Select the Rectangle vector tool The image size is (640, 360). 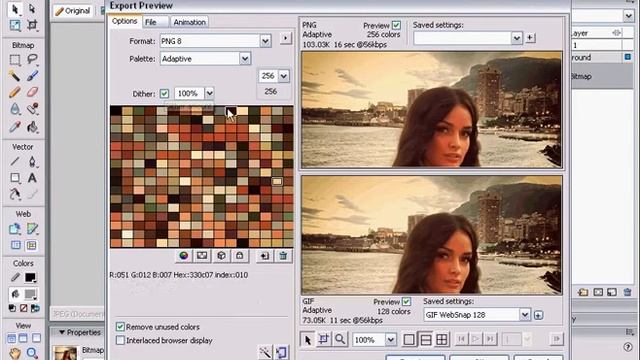point(15,178)
